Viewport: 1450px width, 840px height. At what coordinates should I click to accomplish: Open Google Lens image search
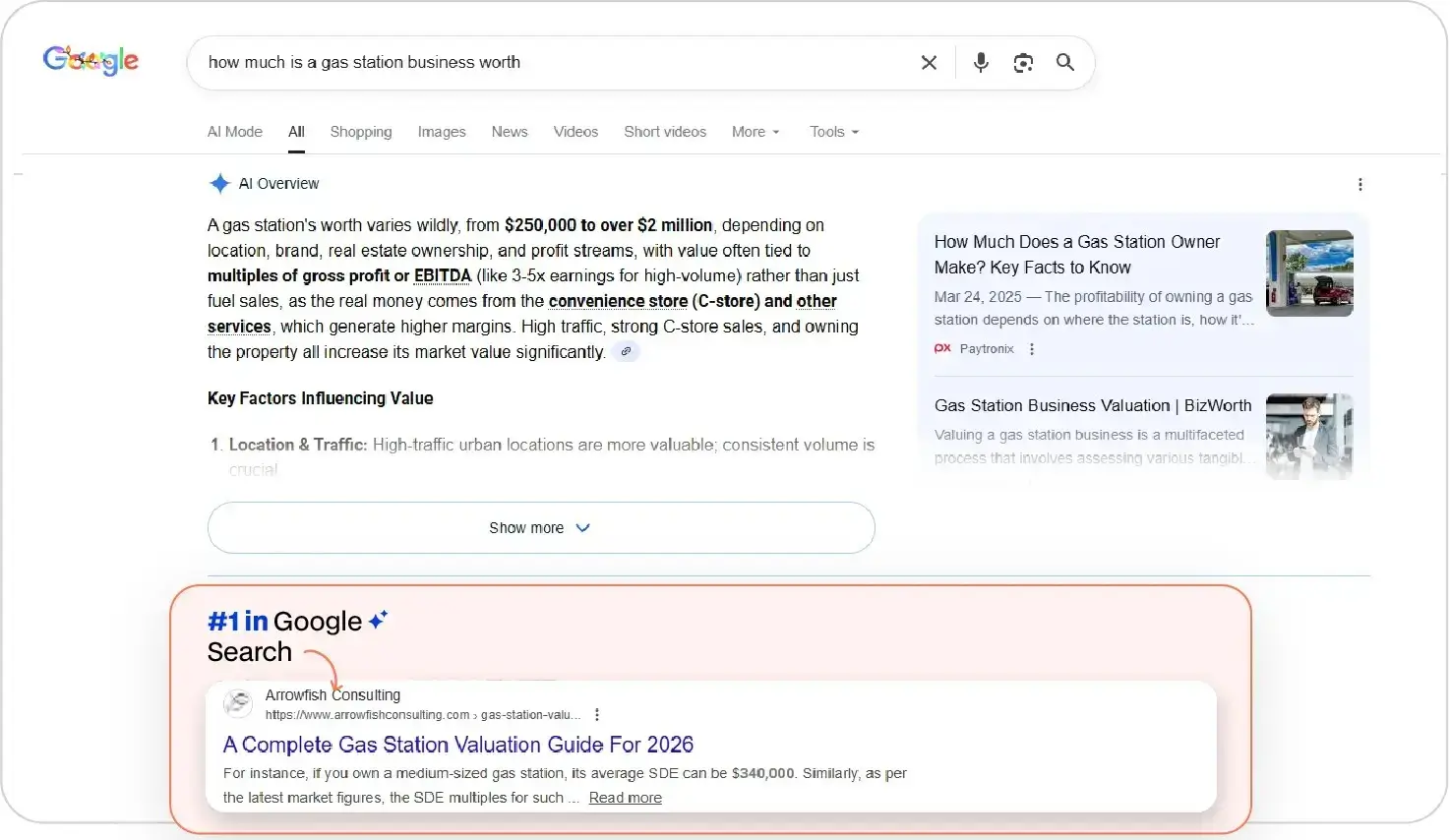pos(1023,62)
